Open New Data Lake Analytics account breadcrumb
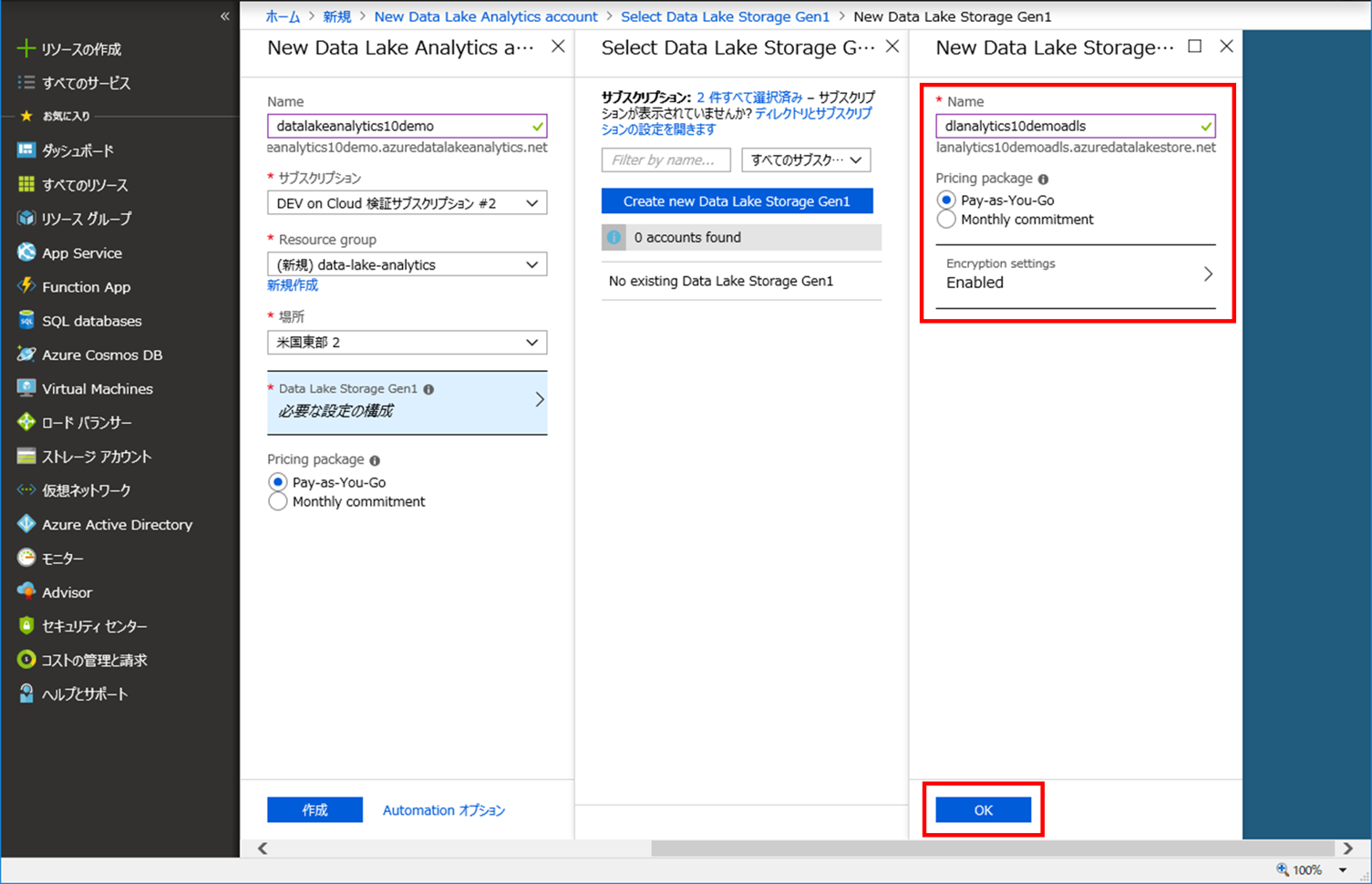The height and width of the screenshot is (884, 1372). (486, 16)
